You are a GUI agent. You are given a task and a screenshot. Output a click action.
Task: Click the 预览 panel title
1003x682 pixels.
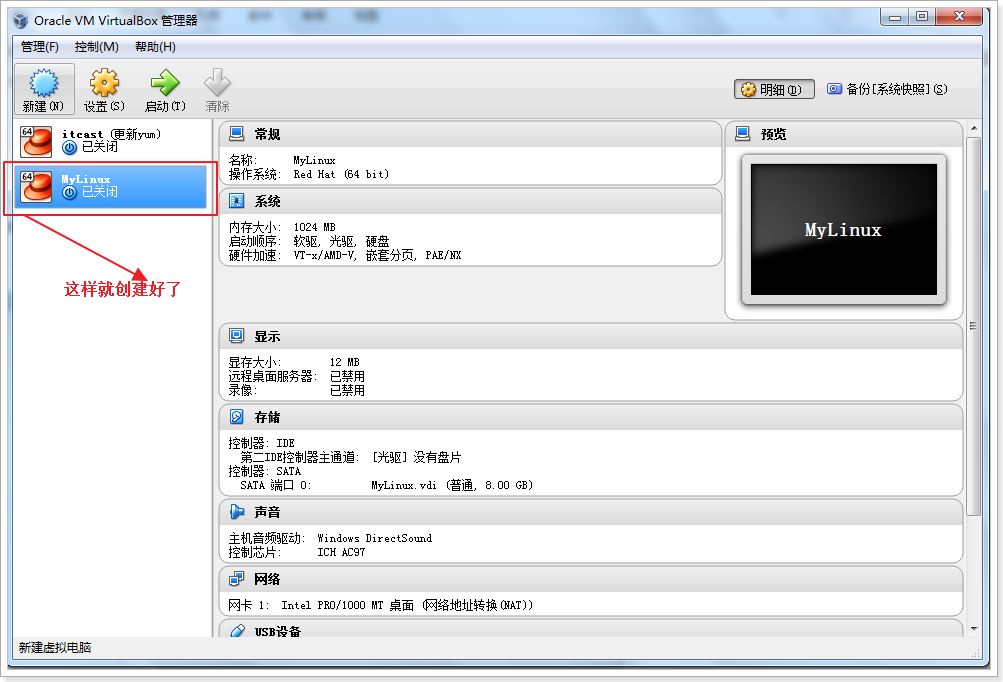pyautogui.click(x=773, y=134)
